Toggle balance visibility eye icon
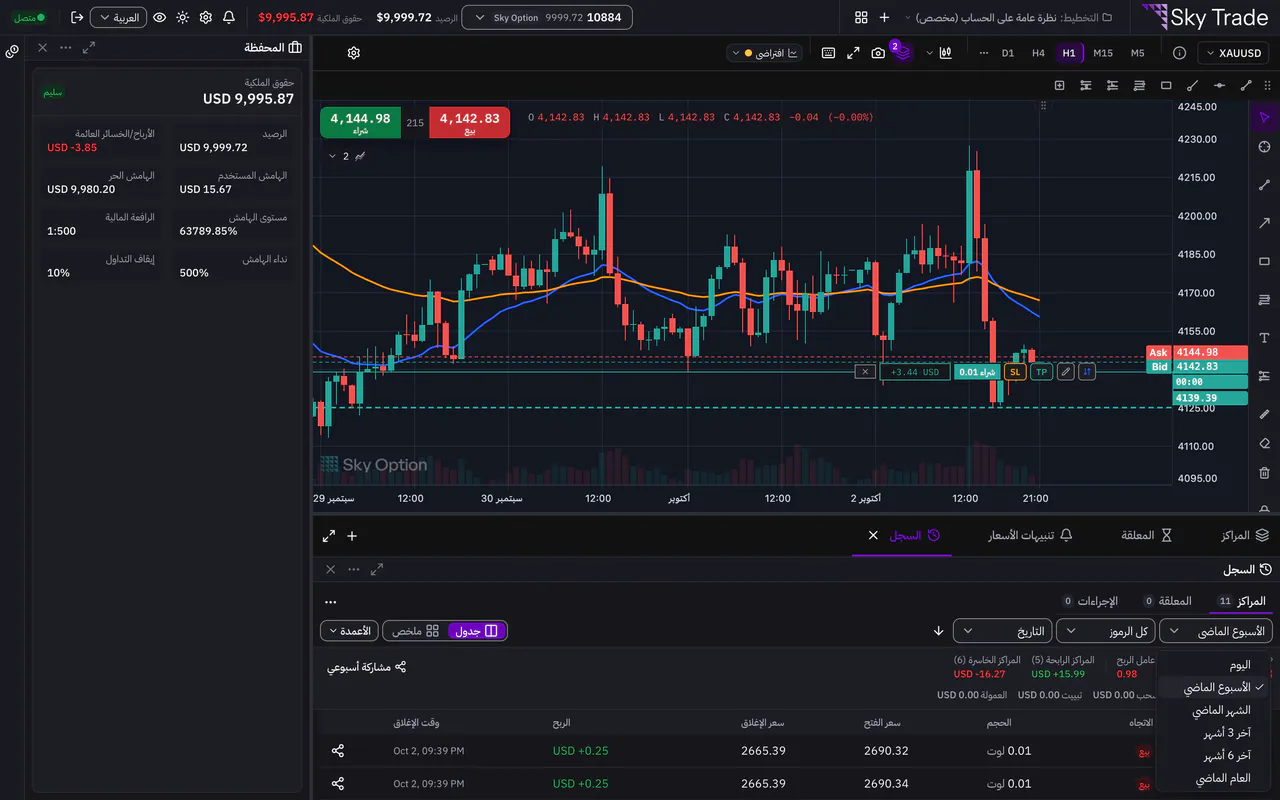 point(159,17)
